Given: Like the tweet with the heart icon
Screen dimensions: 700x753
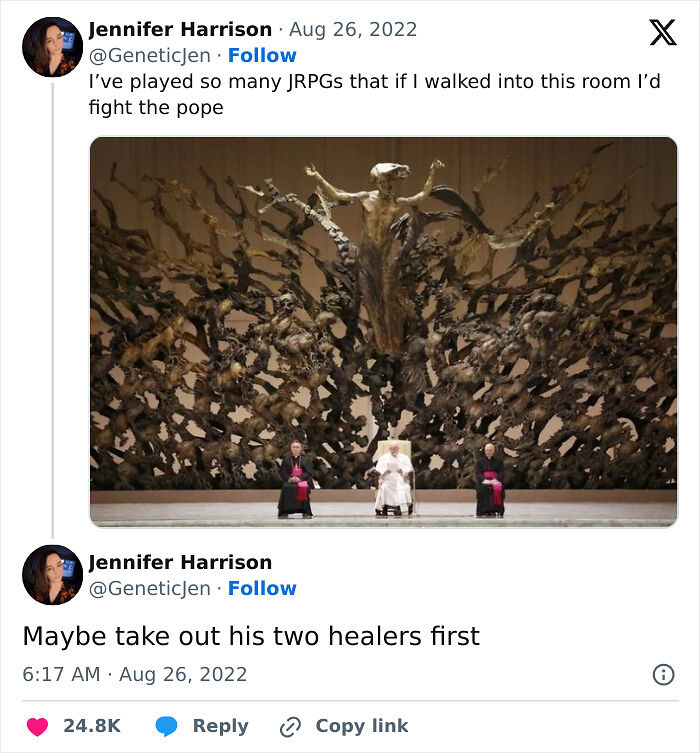Looking at the screenshot, I should click(37, 726).
